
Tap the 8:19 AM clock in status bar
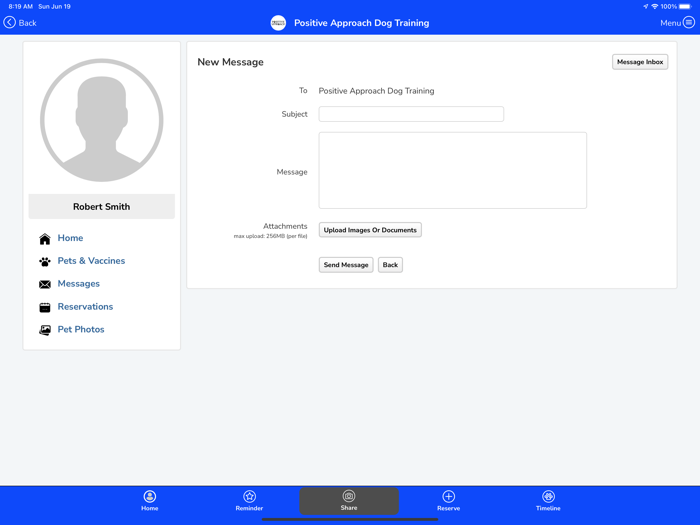click(x=21, y=6)
